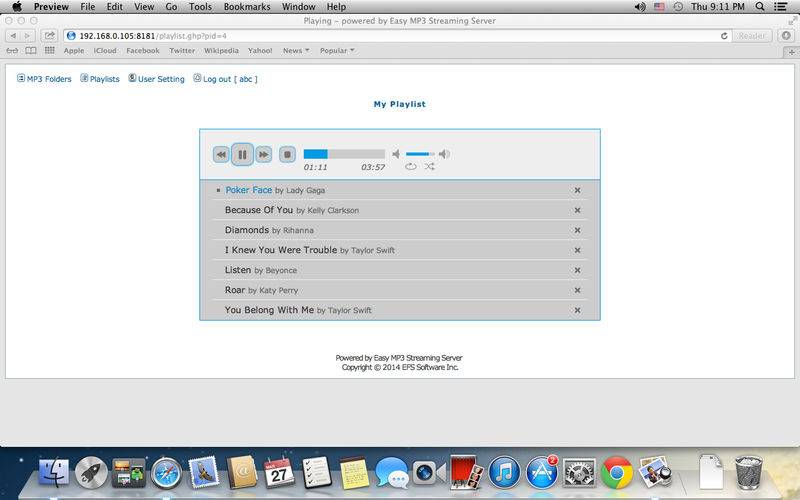Expand the News bookmarks dropdown
800x500 pixels.
tap(296, 51)
